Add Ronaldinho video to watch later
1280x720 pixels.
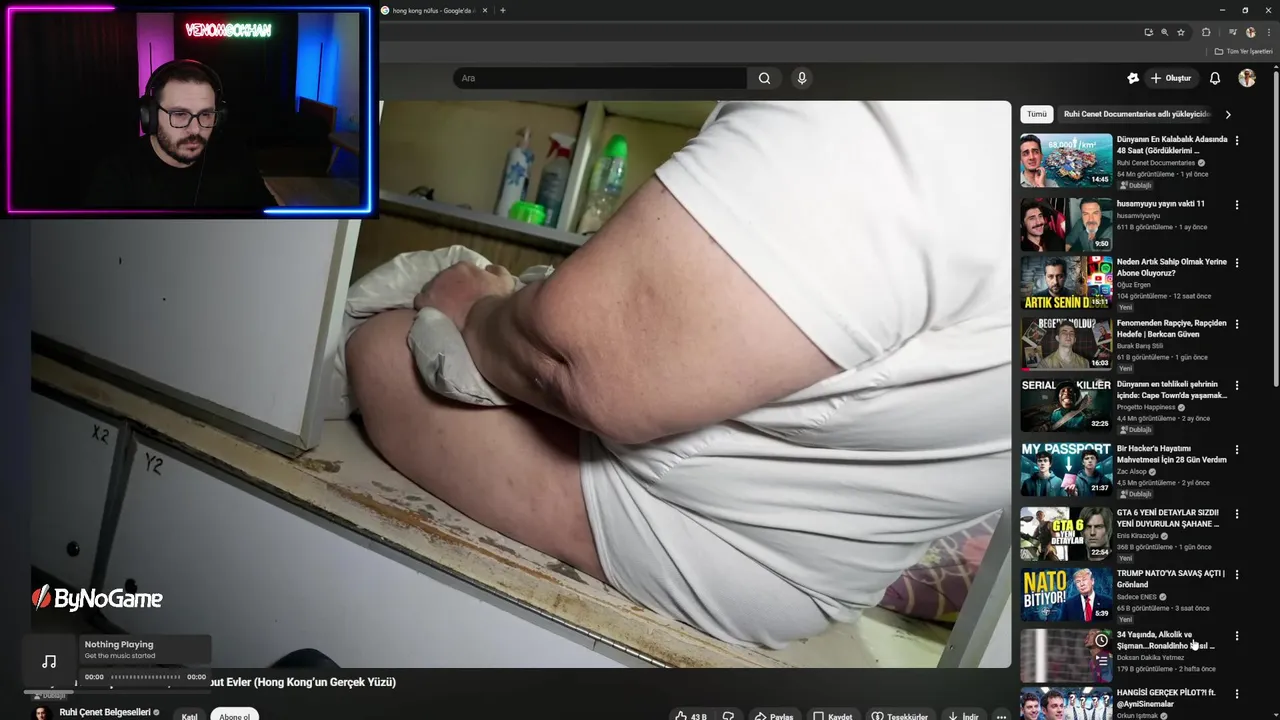pos(1101,640)
